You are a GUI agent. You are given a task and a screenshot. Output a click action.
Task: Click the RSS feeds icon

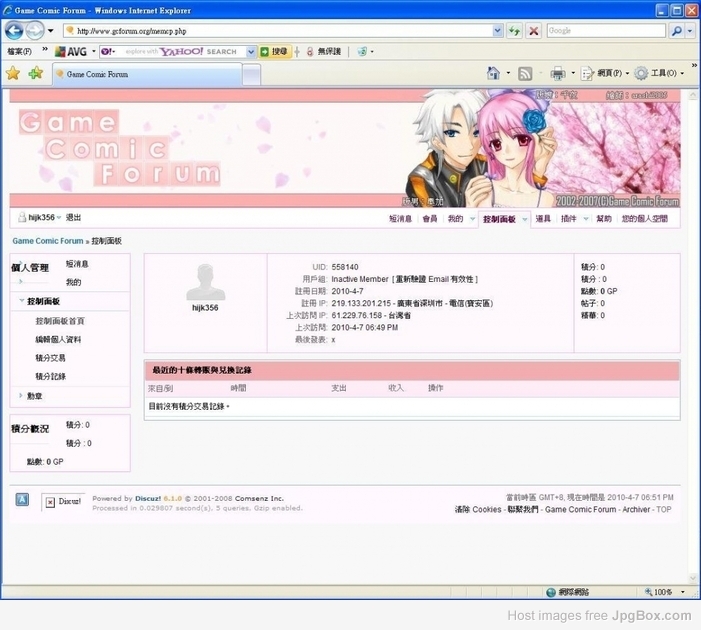coord(525,73)
